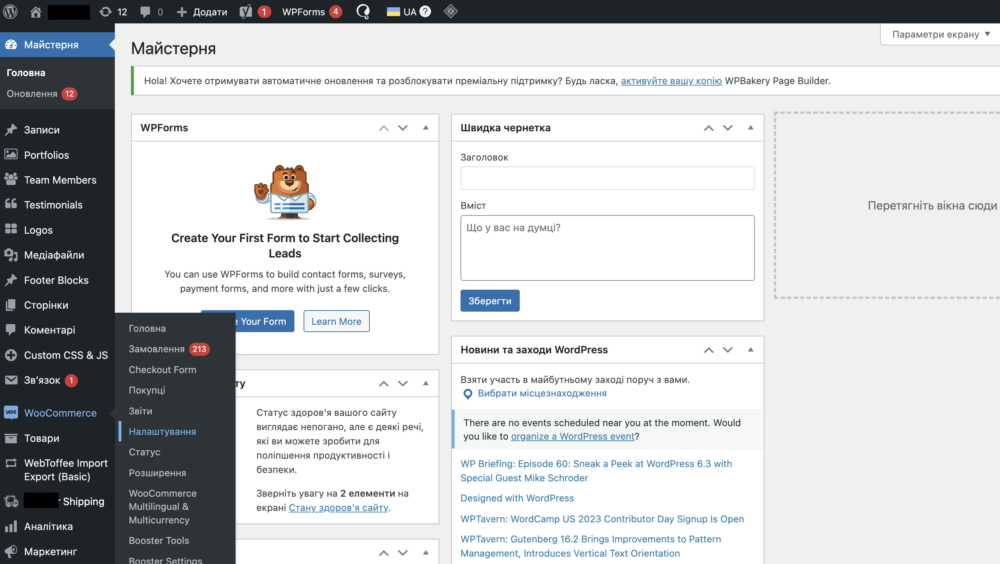1000x564 pixels.
Task: Open WordCamp US 2023 Contributor Day link
Action: pos(602,519)
